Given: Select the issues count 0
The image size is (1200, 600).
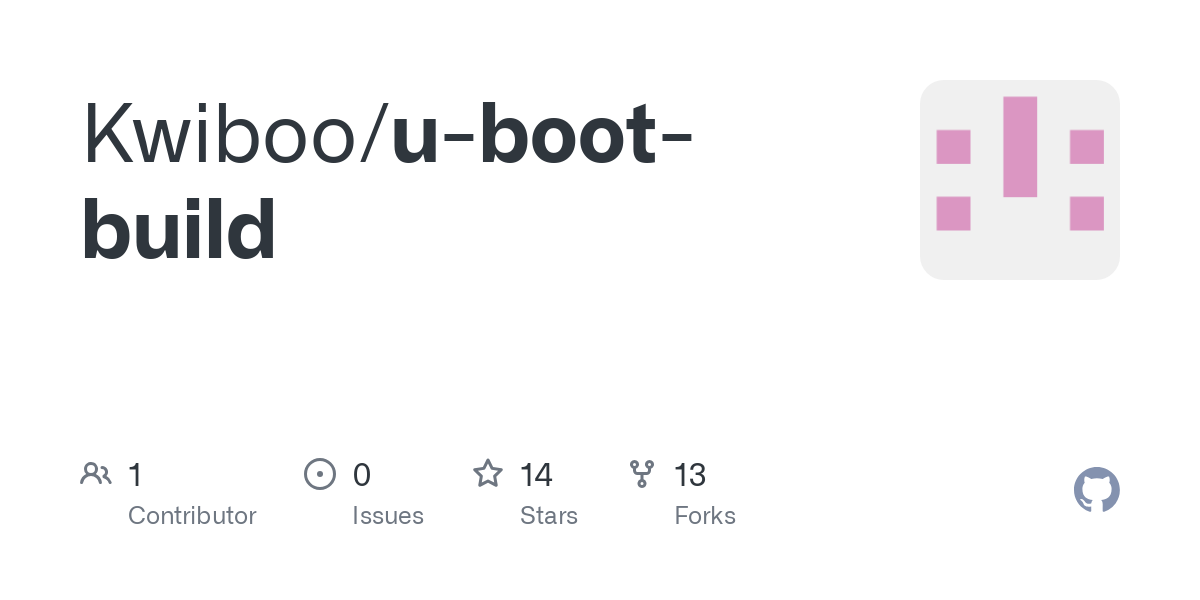Looking at the screenshot, I should click(x=362, y=474).
